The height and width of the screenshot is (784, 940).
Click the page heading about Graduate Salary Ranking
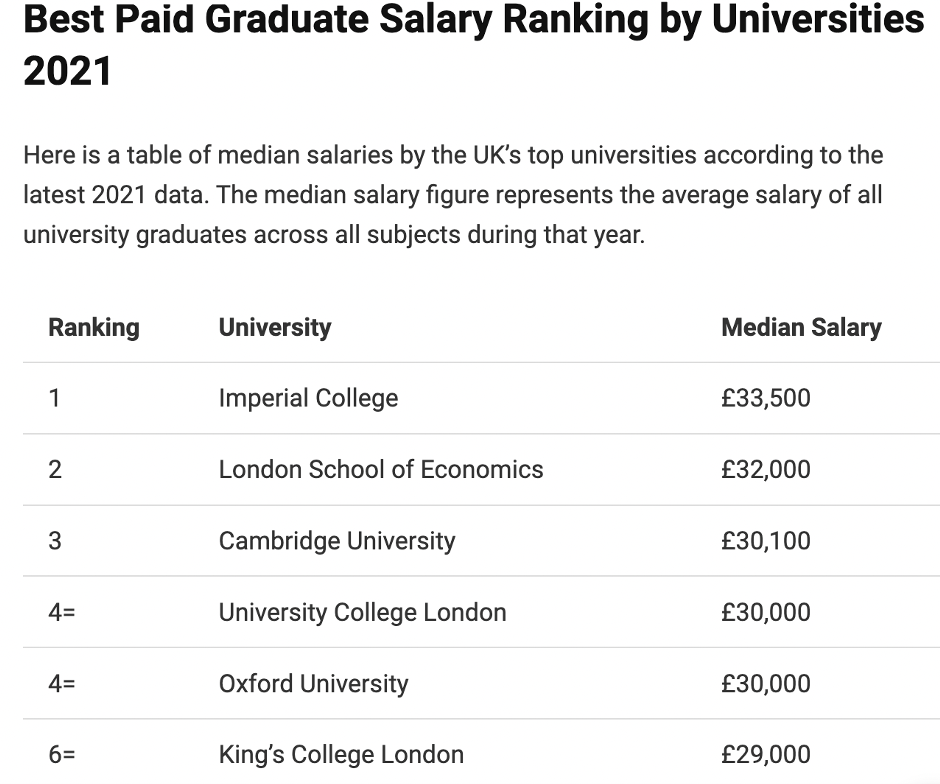474,45
